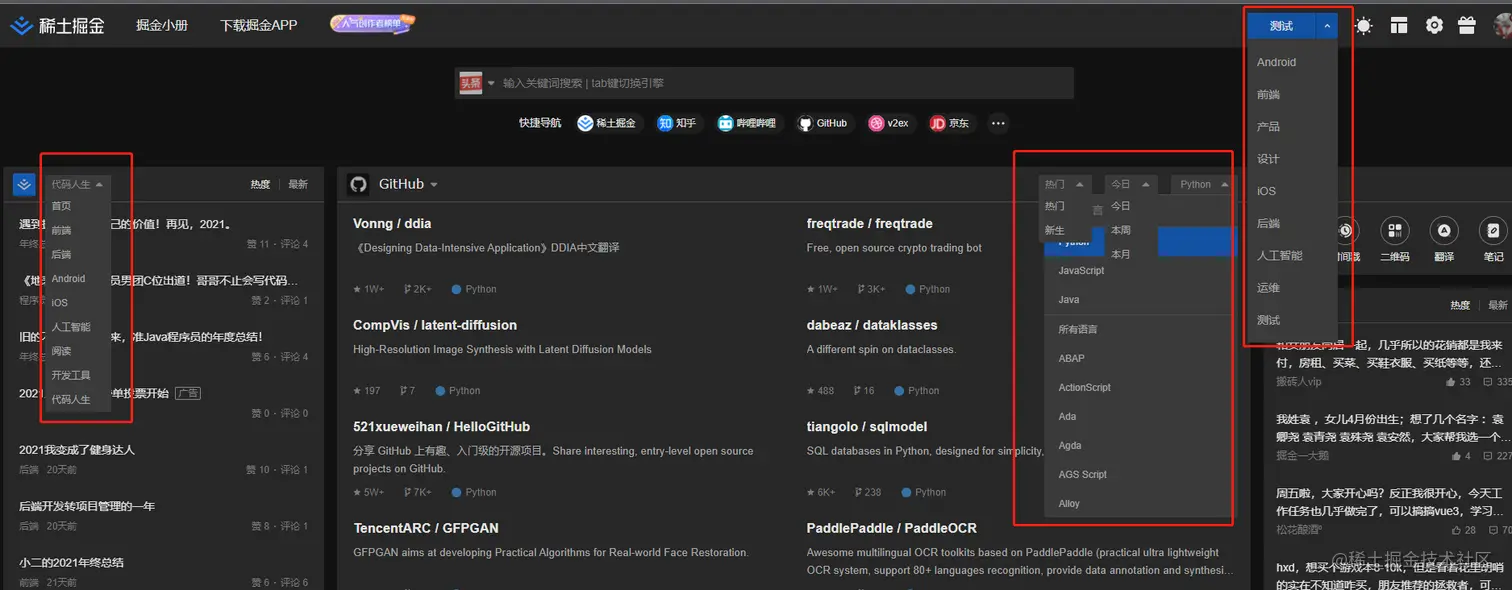Select 所有语言 in the language list
Screen dimensions: 1512x590
[x=1078, y=329]
